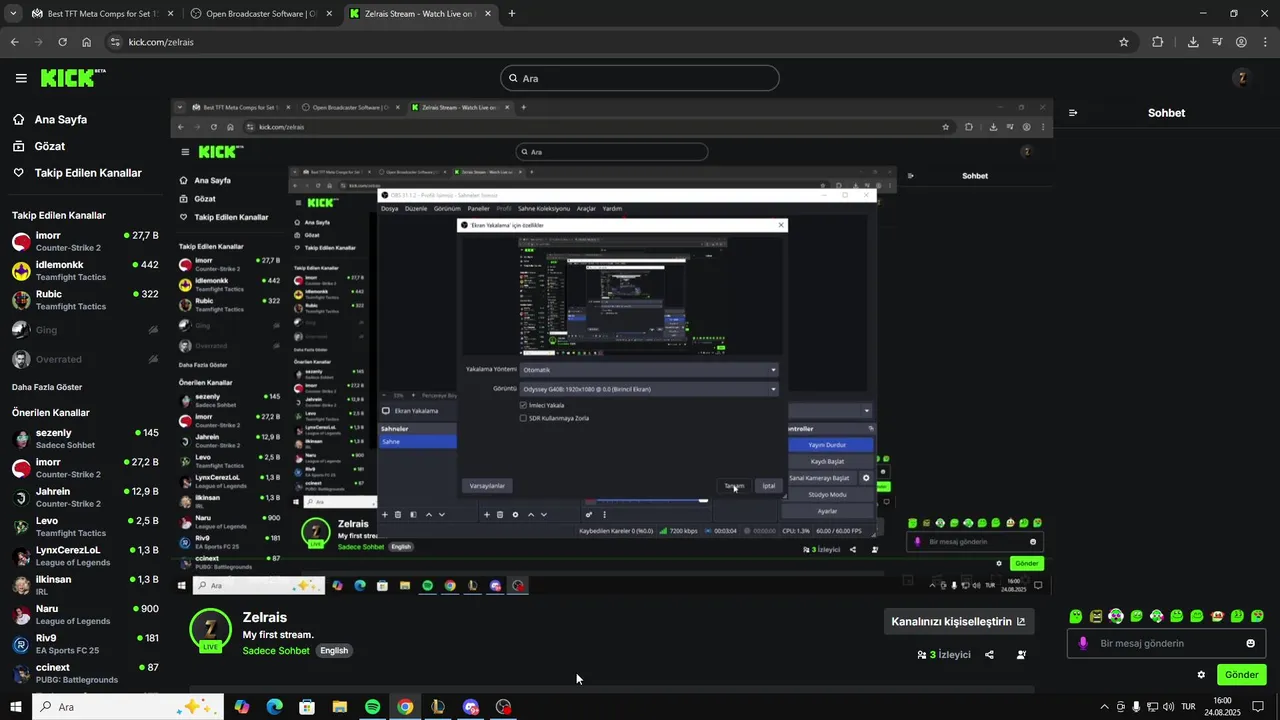Open the emoji picker in message box
The height and width of the screenshot is (720, 1280).
coord(1250,643)
